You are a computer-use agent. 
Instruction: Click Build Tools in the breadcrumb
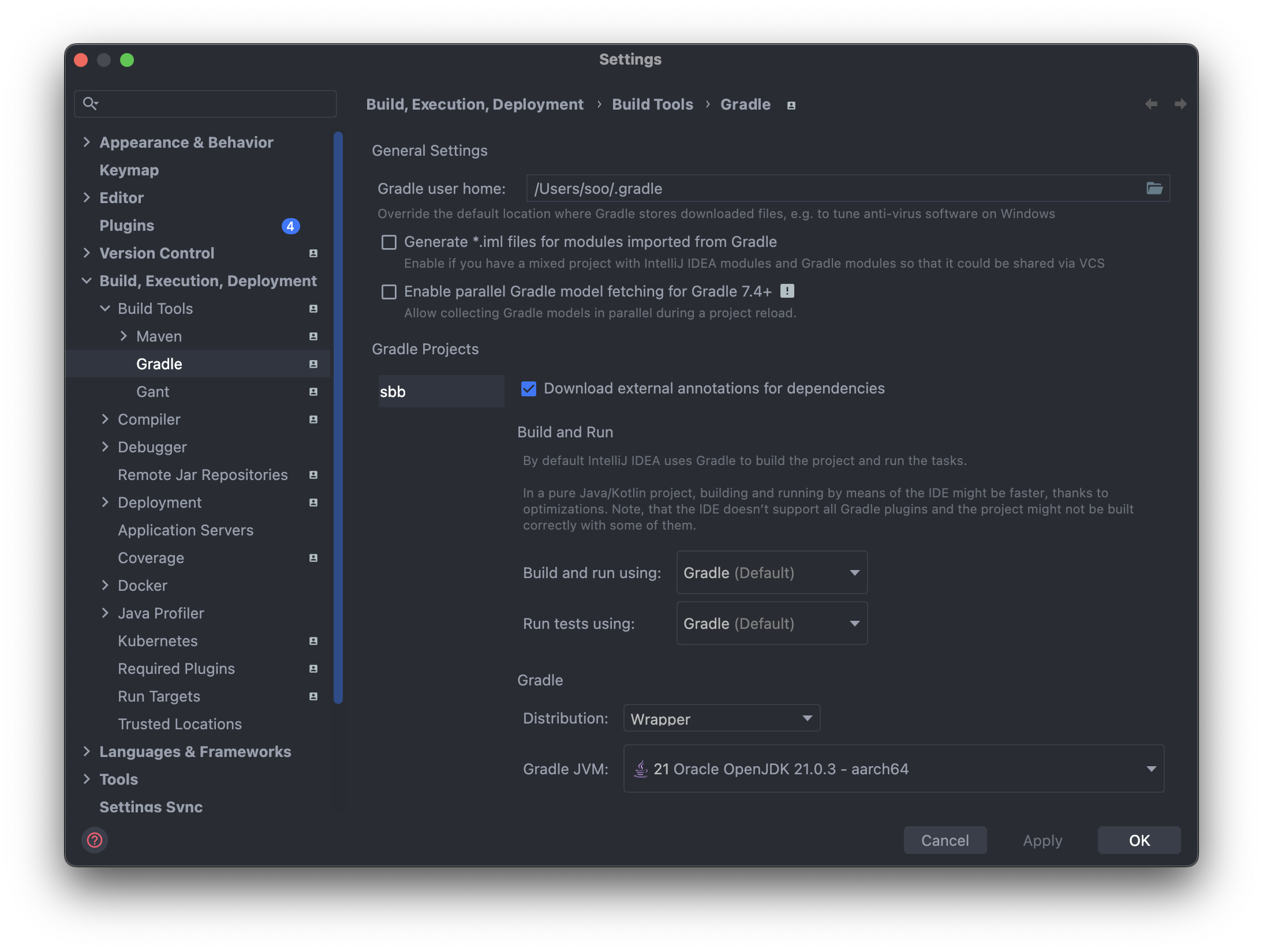652,104
